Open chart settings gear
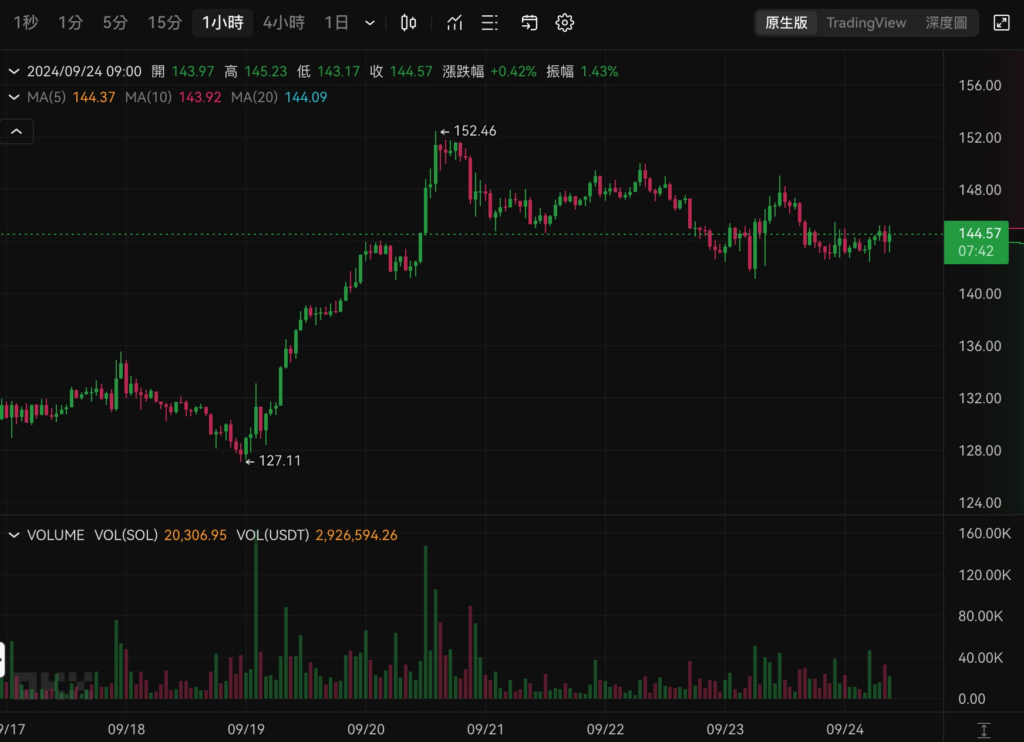 564,23
